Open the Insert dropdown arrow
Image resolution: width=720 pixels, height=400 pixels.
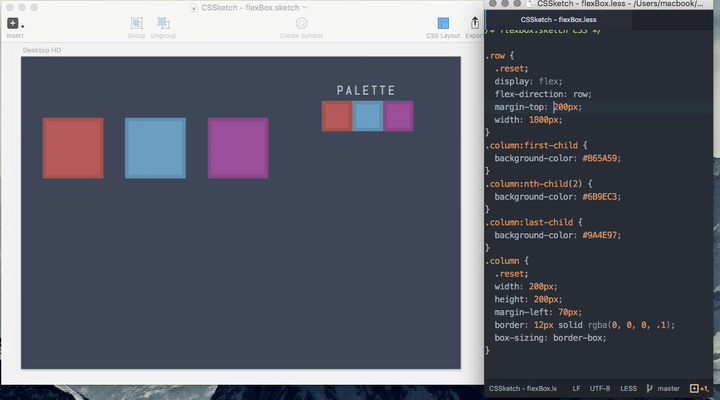pyautogui.click(x=23, y=25)
